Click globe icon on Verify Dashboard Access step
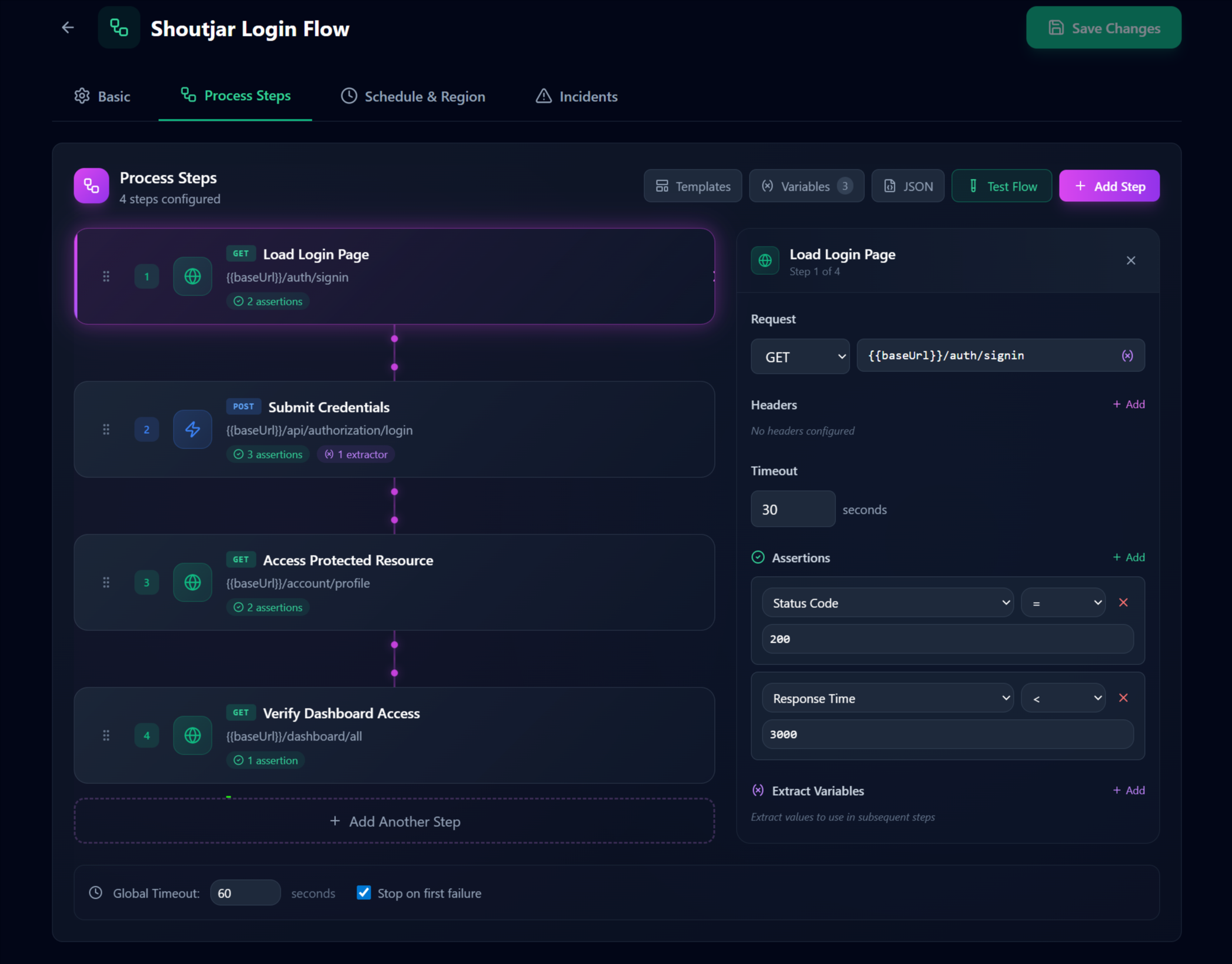This screenshot has height=964, width=1232. pyautogui.click(x=192, y=735)
